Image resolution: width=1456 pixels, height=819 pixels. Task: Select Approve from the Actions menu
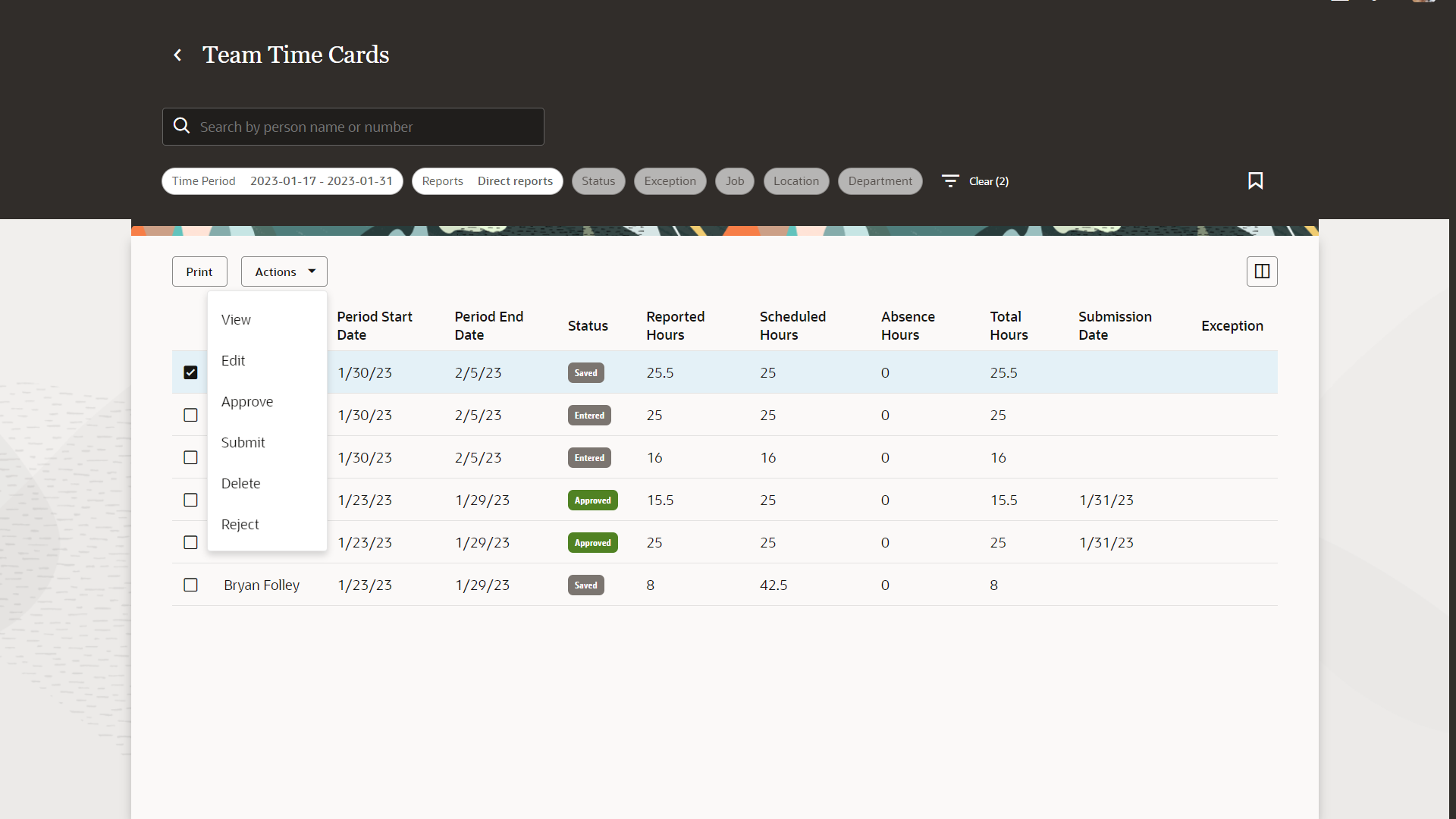coord(246,401)
